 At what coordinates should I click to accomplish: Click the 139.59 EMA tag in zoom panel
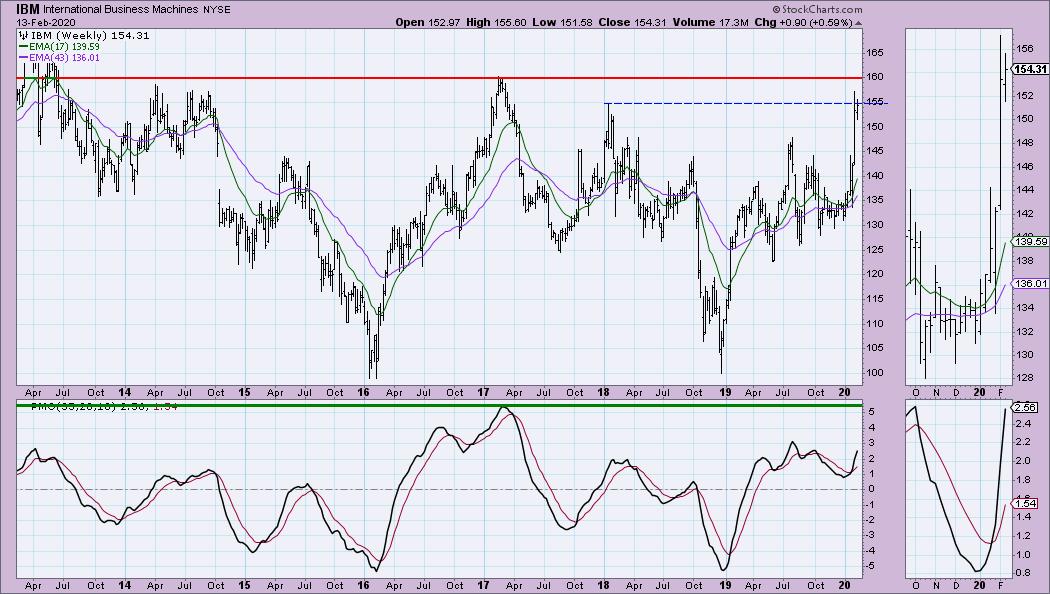pos(1030,242)
